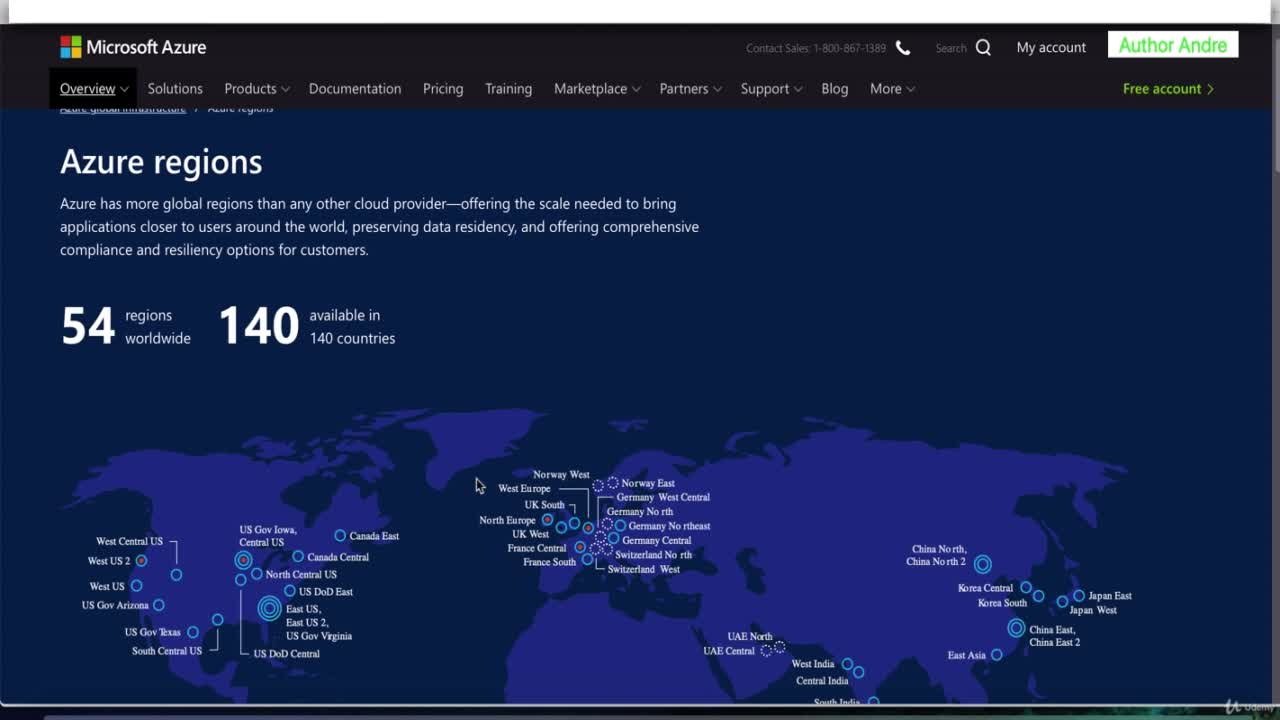The width and height of the screenshot is (1280, 720).
Task: Click the Search field in header
Action: tap(951, 48)
